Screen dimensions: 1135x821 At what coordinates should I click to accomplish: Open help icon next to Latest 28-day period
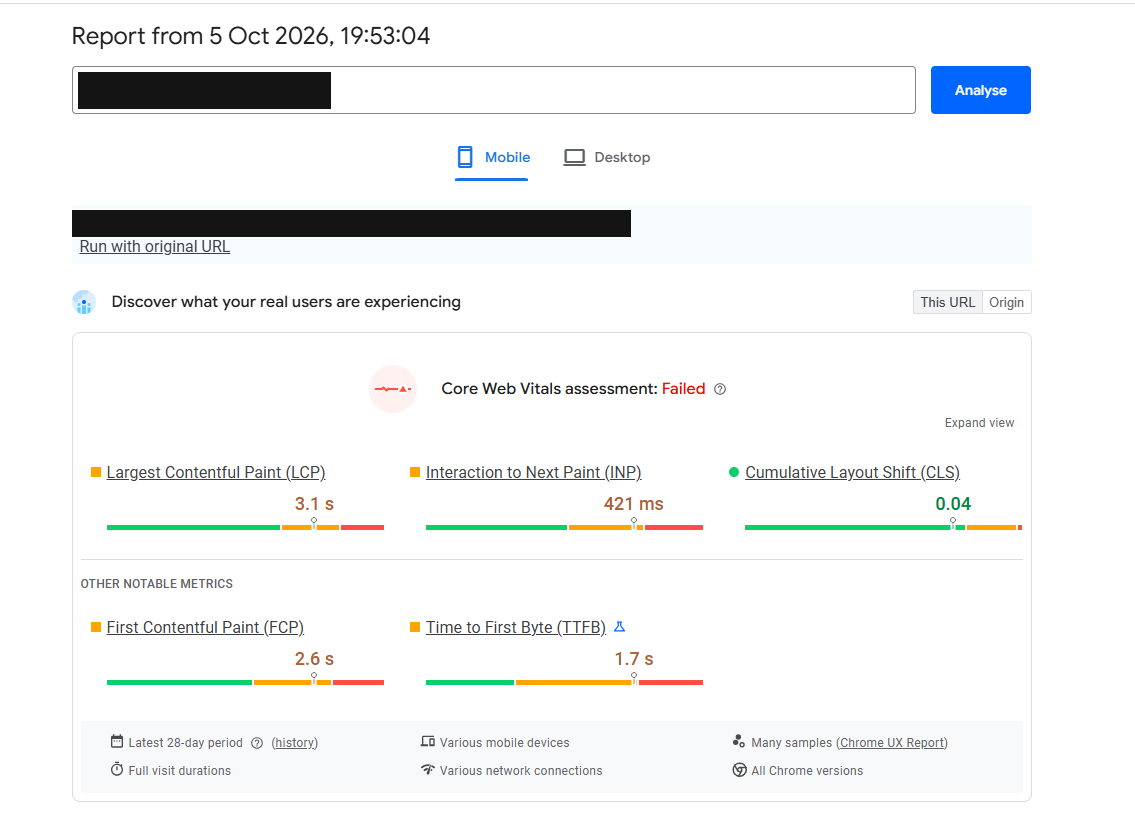257,744
